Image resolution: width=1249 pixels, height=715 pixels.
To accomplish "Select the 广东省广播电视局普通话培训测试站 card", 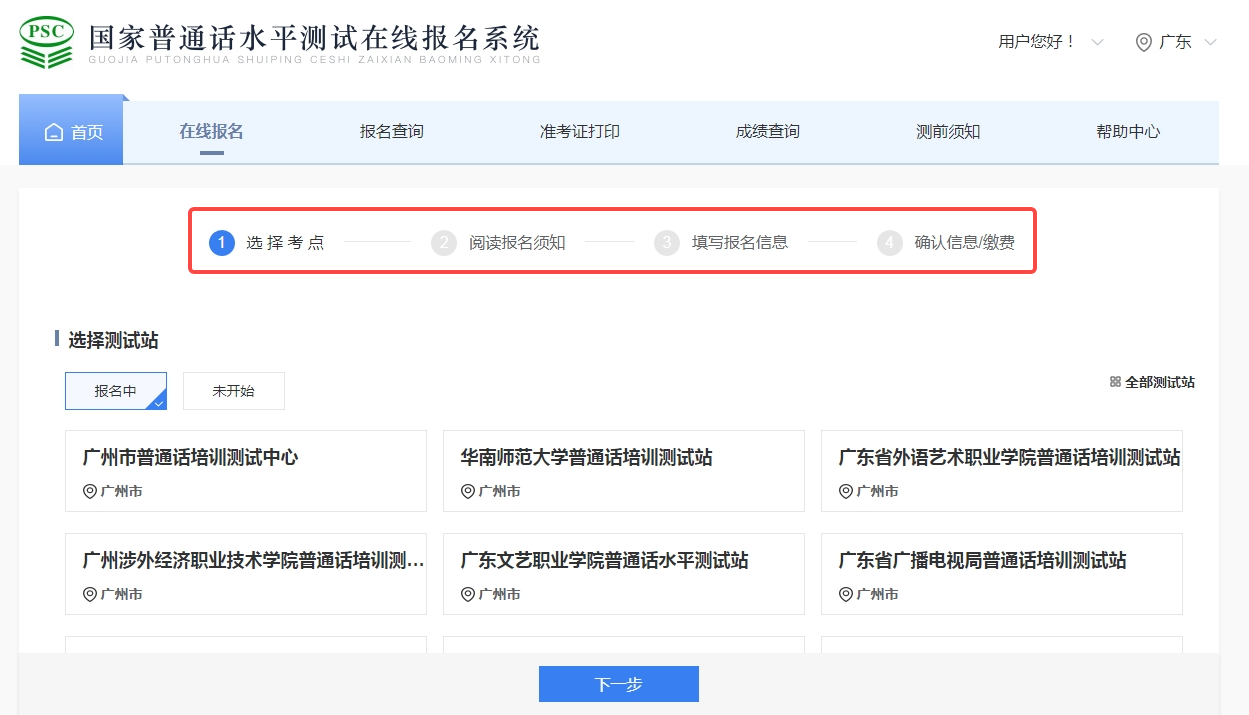I will 1002,574.
